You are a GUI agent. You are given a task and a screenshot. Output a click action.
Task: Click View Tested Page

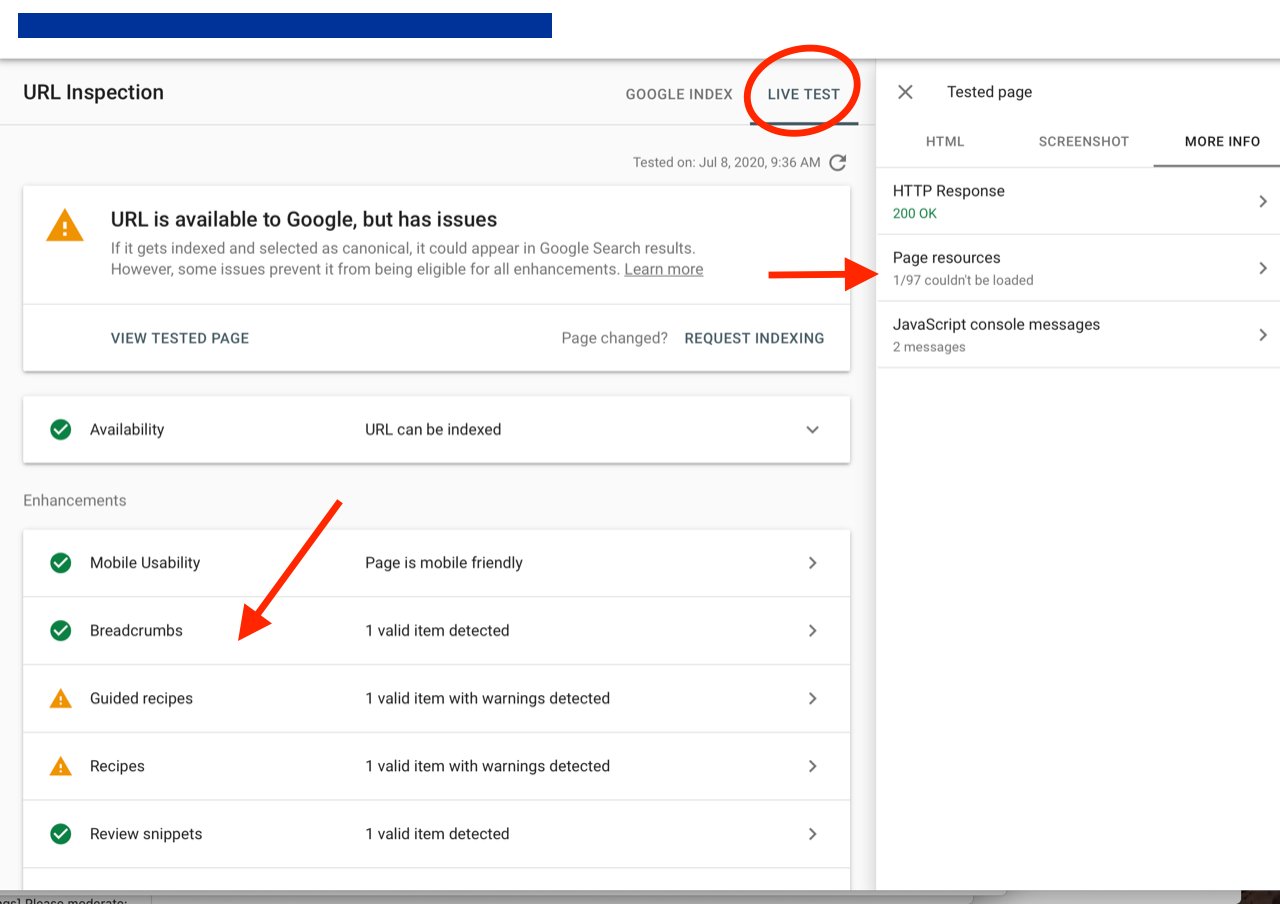click(x=180, y=338)
